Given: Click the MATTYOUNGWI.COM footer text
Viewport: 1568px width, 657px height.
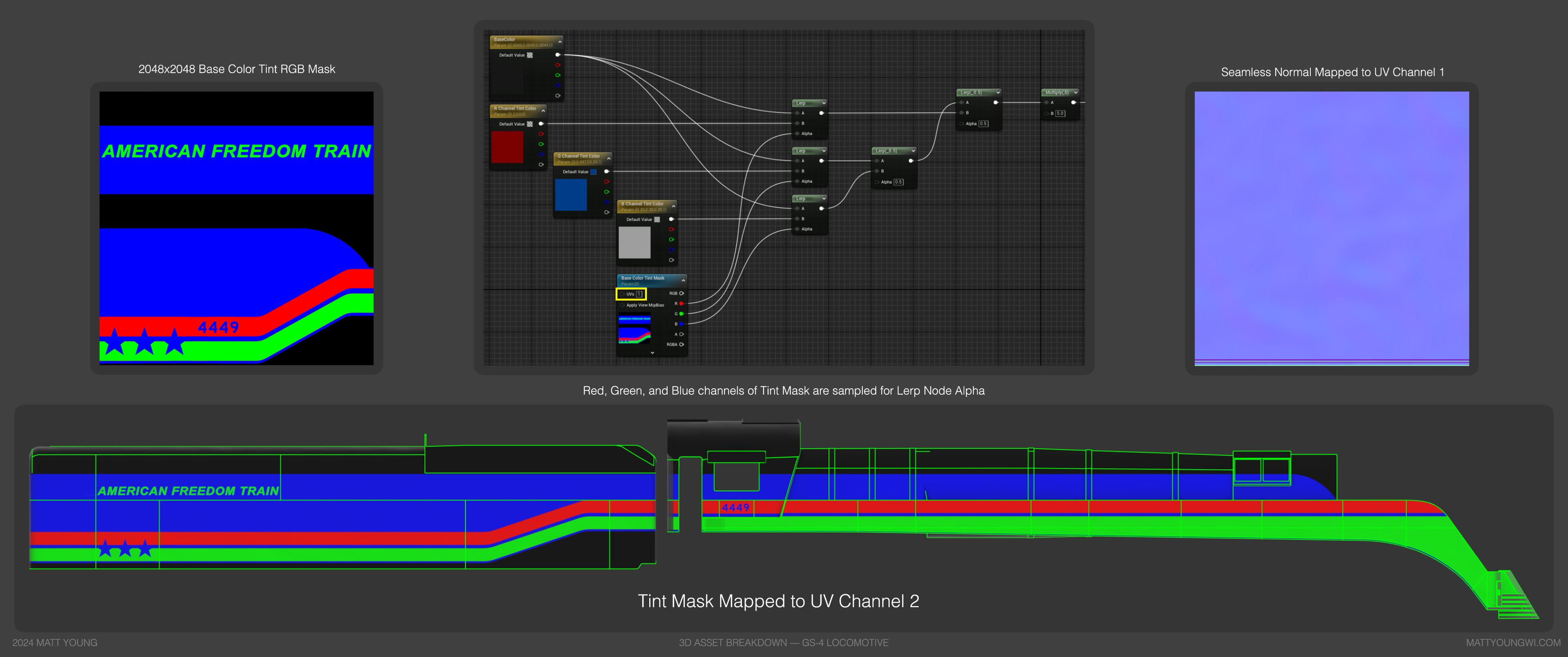Looking at the screenshot, I should pyautogui.click(x=1513, y=642).
